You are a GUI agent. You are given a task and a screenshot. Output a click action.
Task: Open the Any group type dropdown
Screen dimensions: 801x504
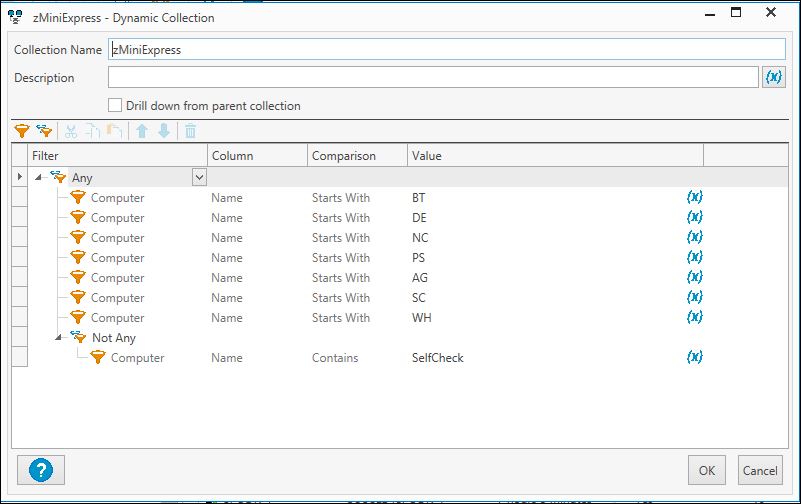(199, 177)
